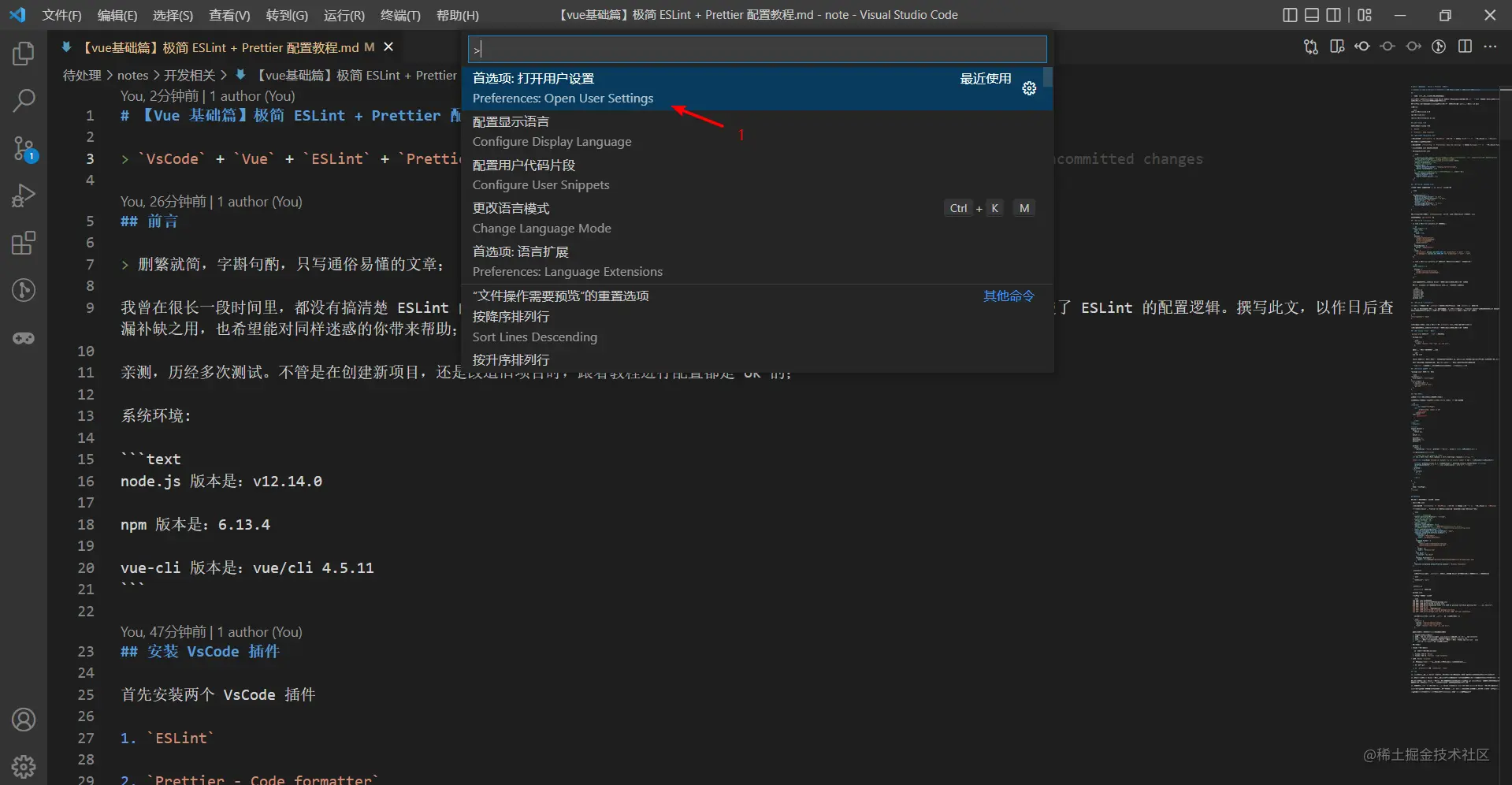
Task: Open the Search view in activity bar
Action: 24,101
